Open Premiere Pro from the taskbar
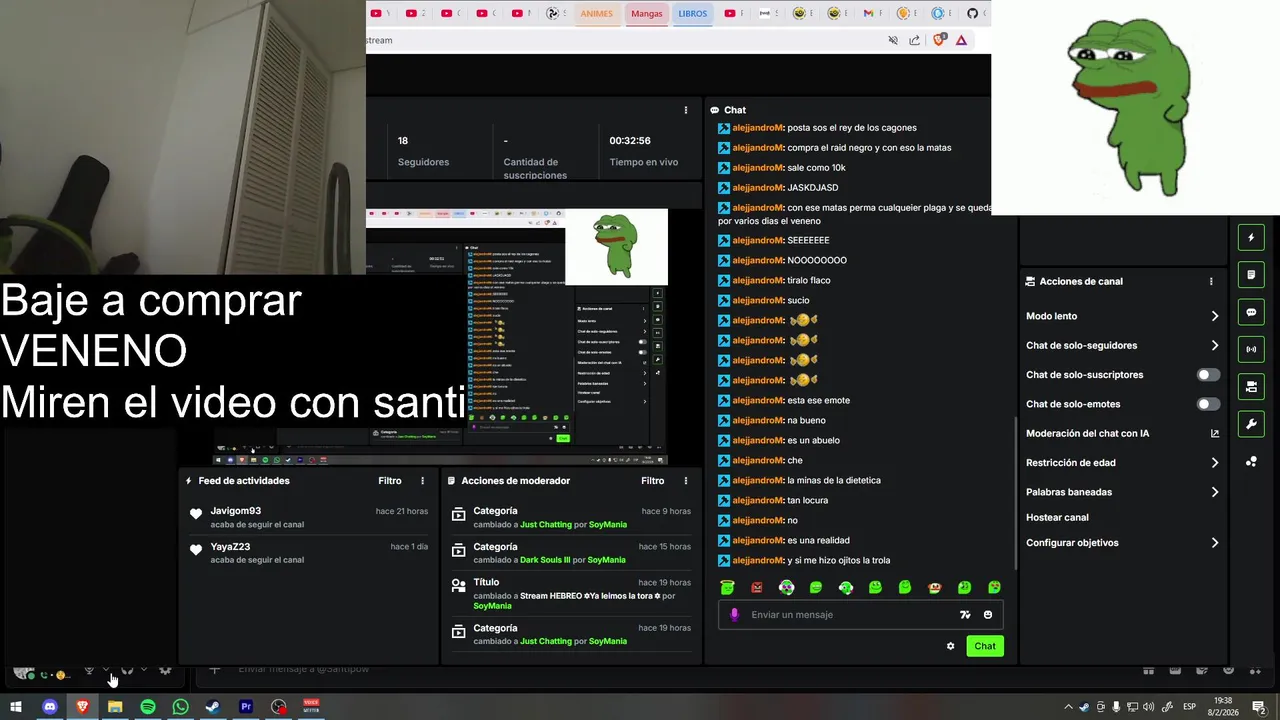The image size is (1280, 720). 246,707
